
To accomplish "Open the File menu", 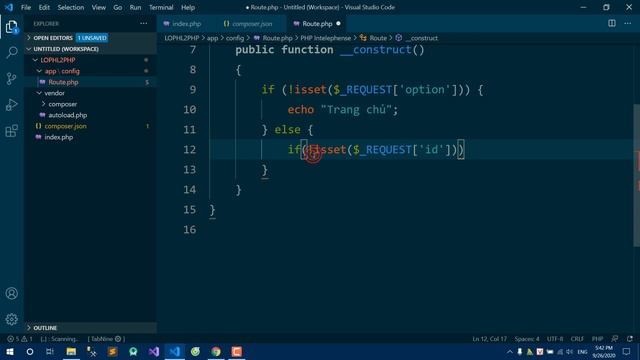I will pyautogui.click(x=26, y=7).
